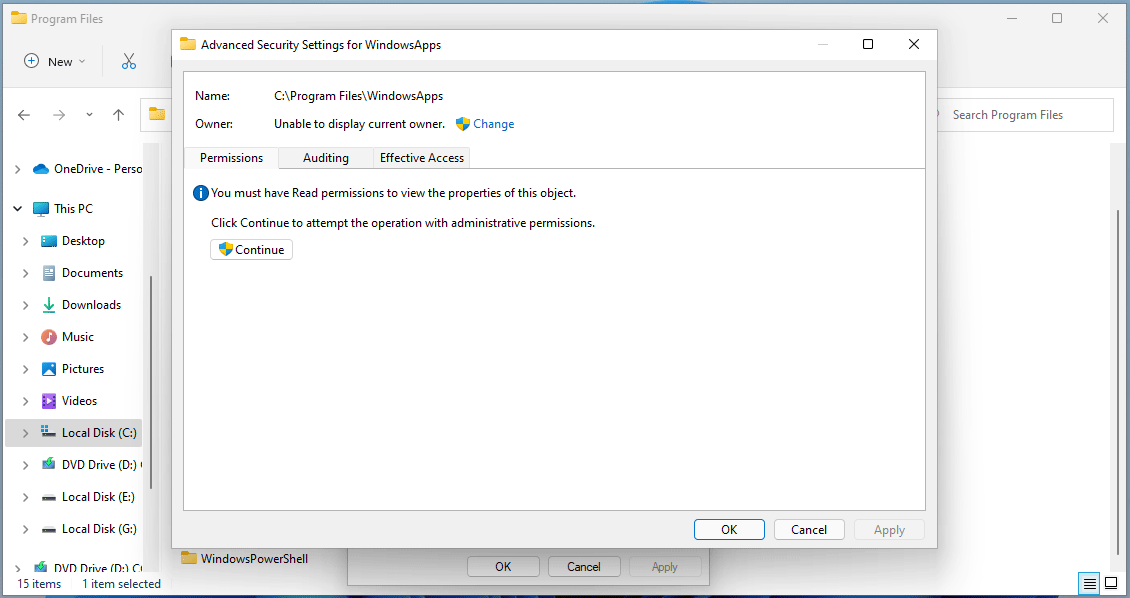Click the OneDrive cloud icon in sidebar
Image resolution: width=1130 pixels, height=598 pixels.
tap(41, 169)
